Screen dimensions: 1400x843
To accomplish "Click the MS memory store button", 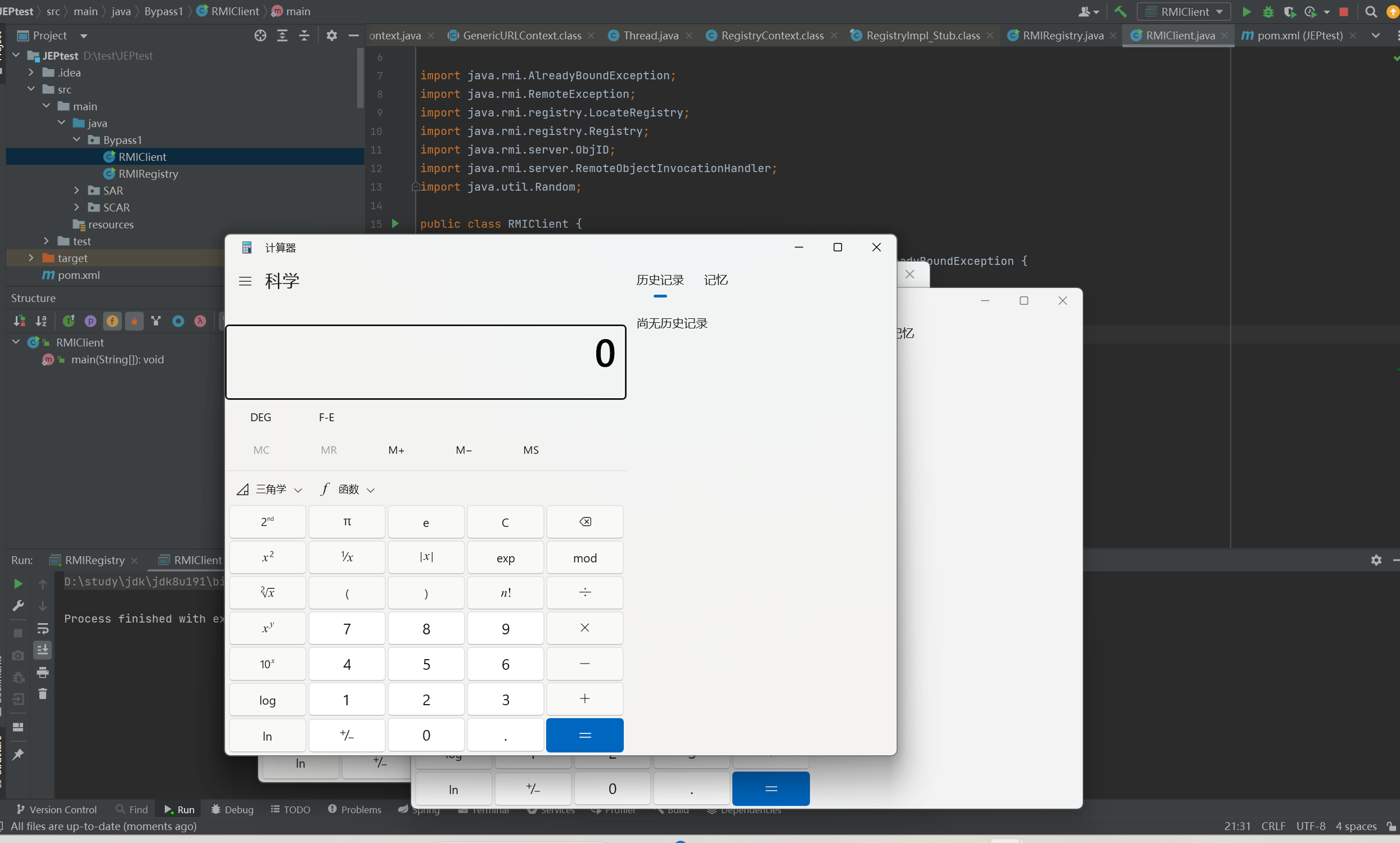I will click(530, 450).
